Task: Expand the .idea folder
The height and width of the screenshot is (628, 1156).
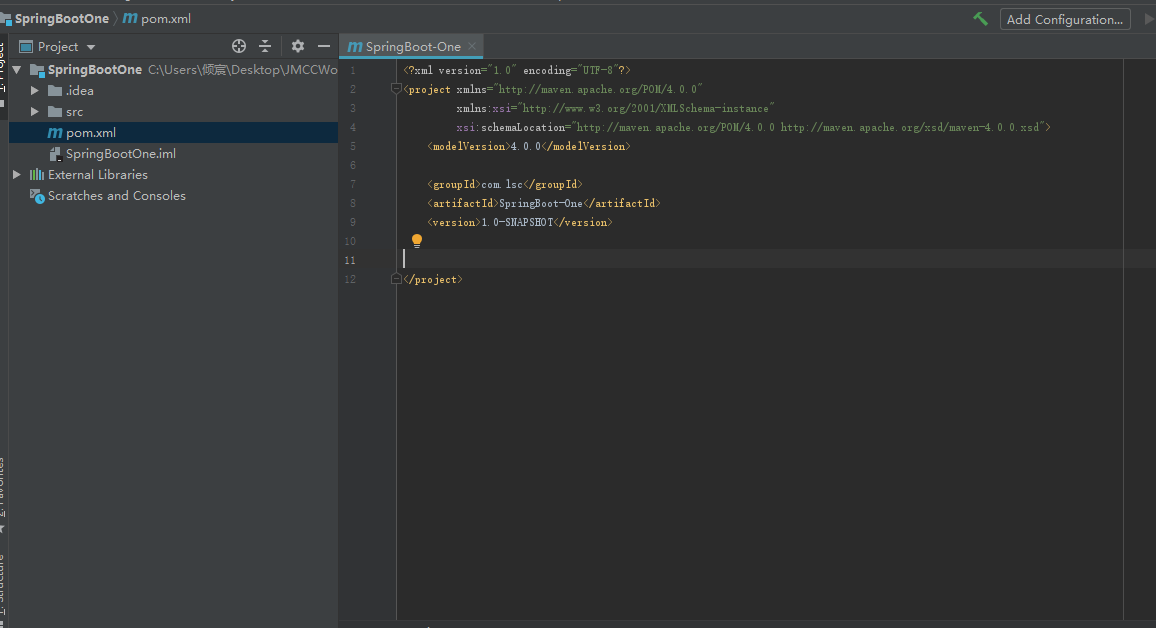Action: click(34, 91)
